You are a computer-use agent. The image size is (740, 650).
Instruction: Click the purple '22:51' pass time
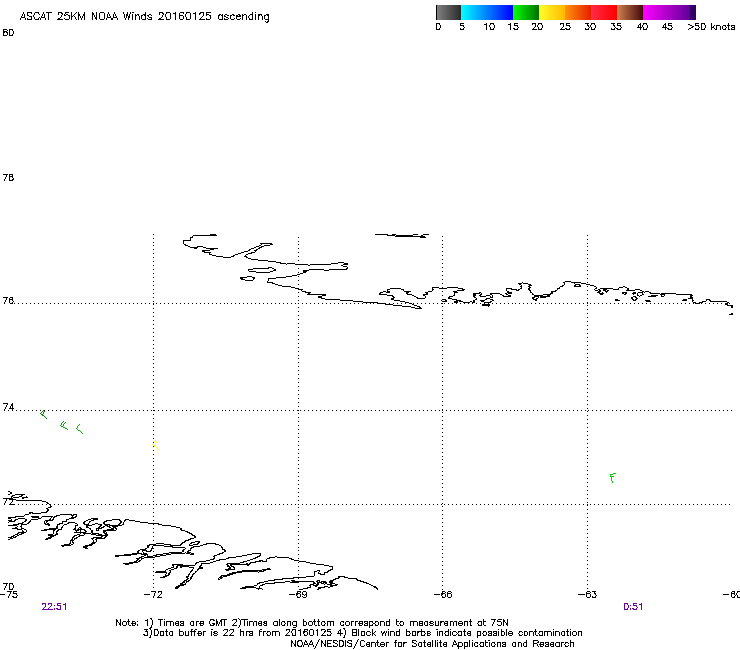click(54, 607)
